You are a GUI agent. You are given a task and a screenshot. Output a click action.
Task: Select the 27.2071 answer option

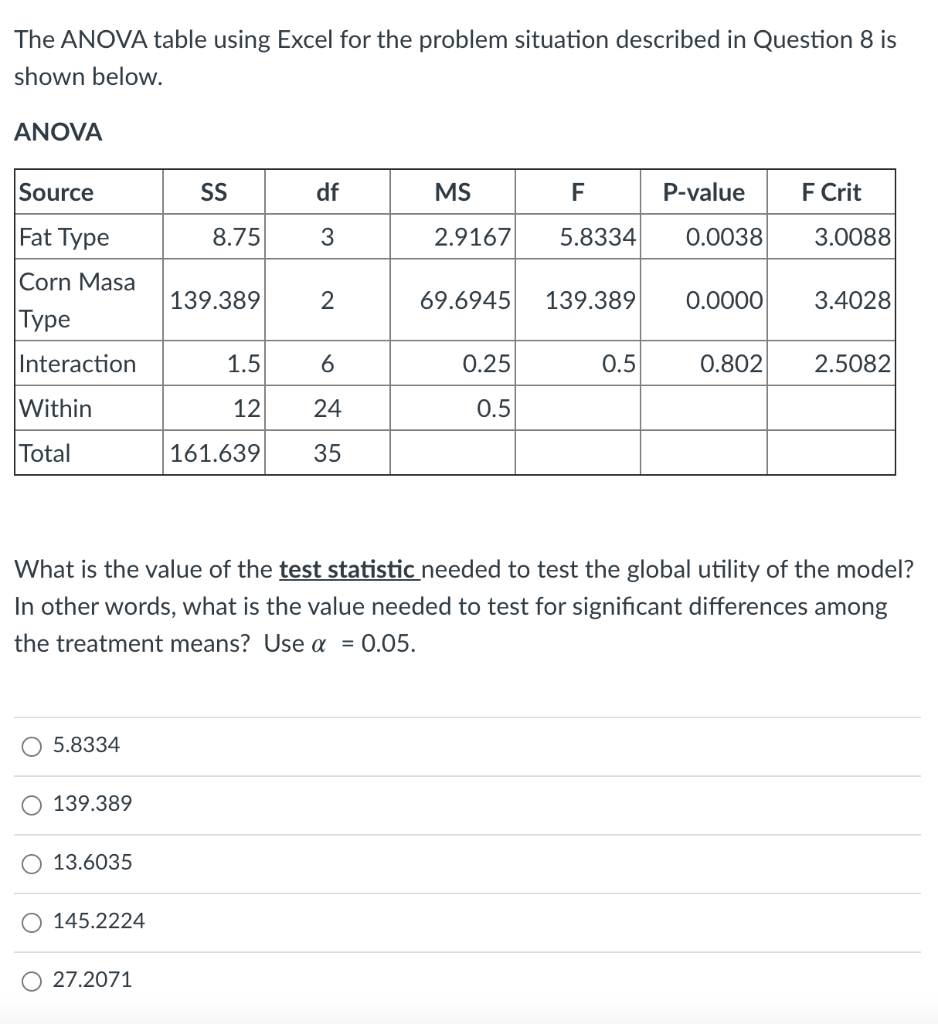(33, 980)
